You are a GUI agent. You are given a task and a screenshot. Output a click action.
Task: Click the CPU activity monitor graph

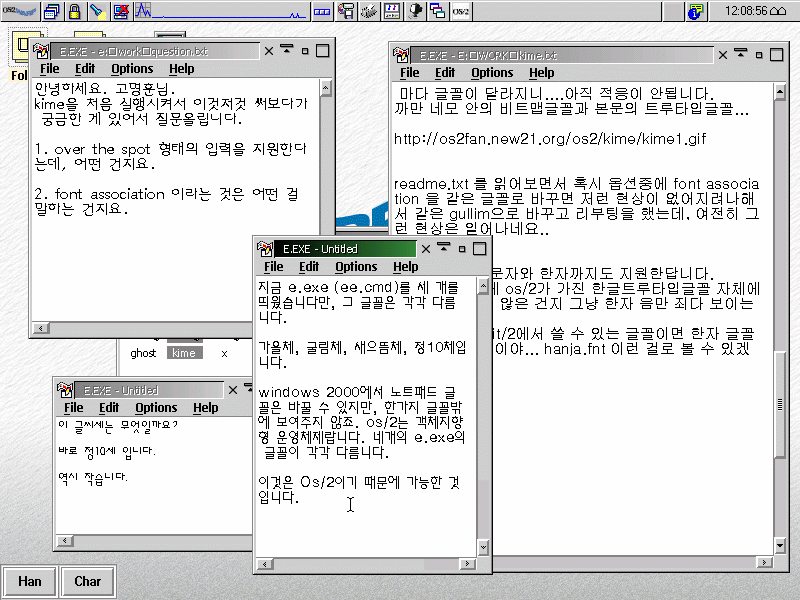(x=222, y=11)
